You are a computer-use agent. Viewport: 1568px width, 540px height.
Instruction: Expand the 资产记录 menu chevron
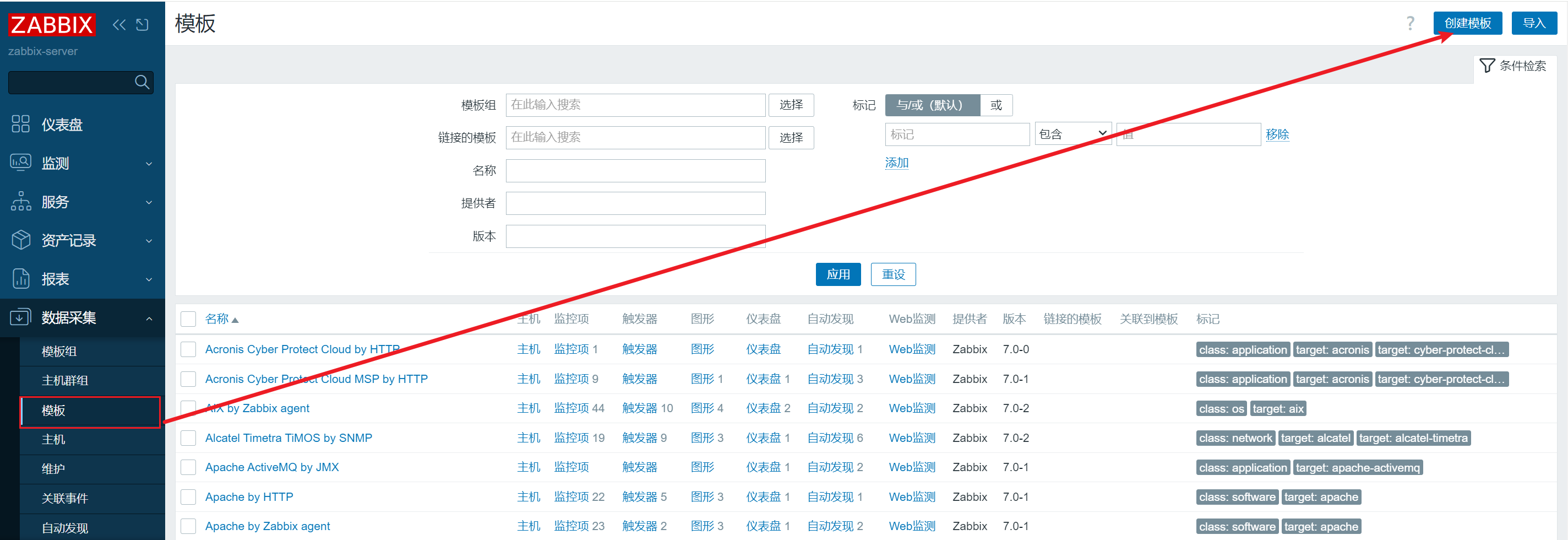(x=149, y=241)
